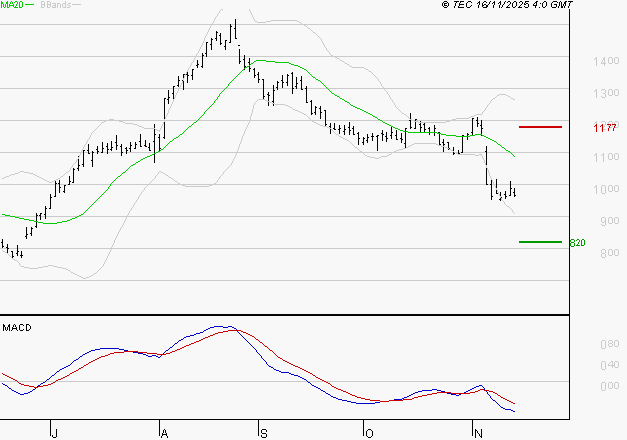This screenshot has height=440, width=627.
Task: Click the 900 price axis label
Action: [610, 221]
